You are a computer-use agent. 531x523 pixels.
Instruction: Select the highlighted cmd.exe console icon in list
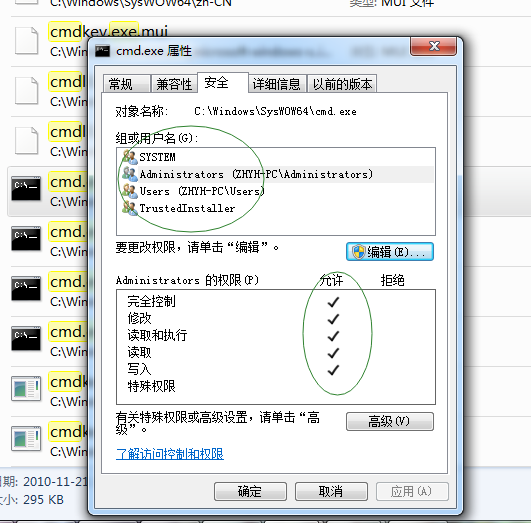(x=26, y=189)
